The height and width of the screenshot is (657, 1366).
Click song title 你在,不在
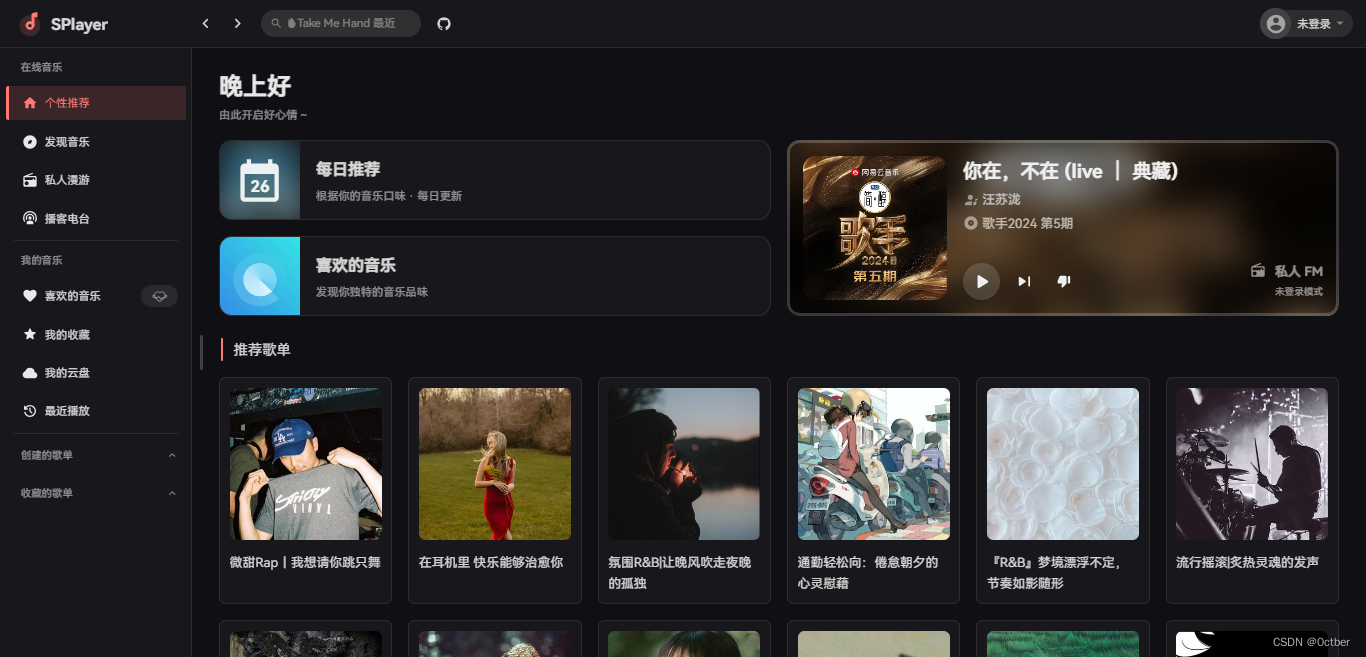click(x=1070, y=171)
